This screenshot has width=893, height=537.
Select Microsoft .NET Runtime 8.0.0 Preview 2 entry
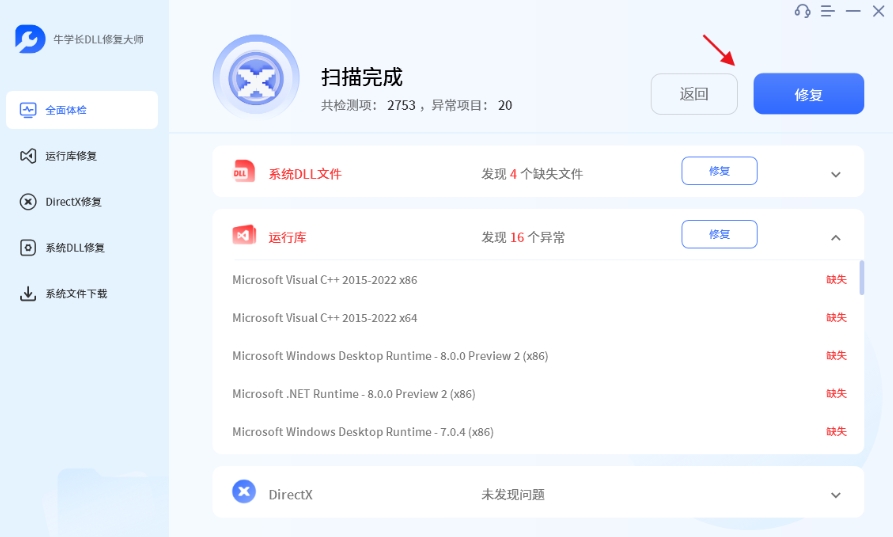click(354, 394)
